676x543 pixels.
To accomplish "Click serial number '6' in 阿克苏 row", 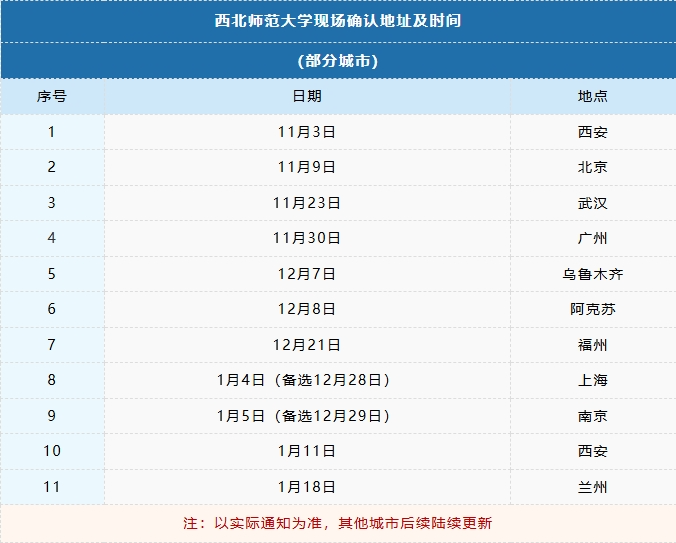I will (x=52, y=309).
